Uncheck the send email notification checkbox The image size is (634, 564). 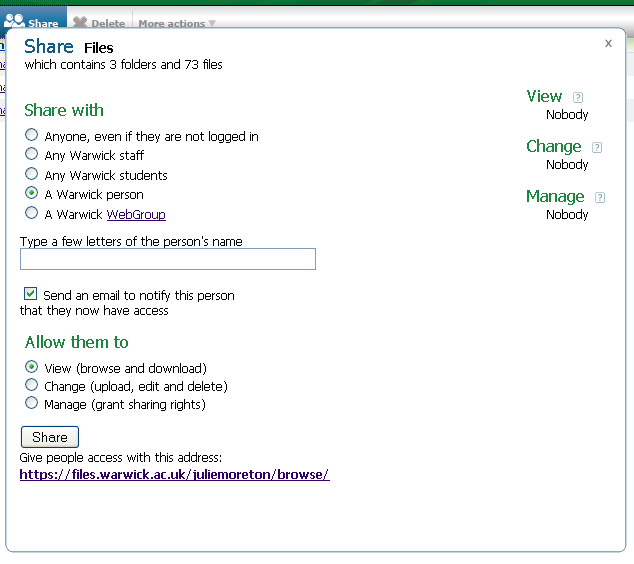pos(31,295)
